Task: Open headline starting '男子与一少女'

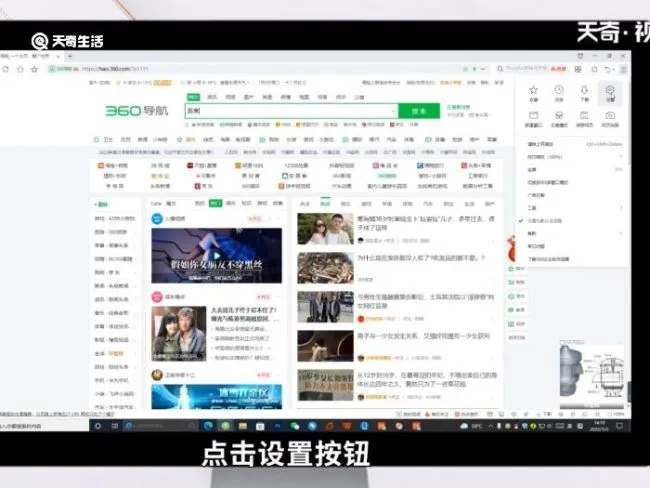Action: [424, 336]
